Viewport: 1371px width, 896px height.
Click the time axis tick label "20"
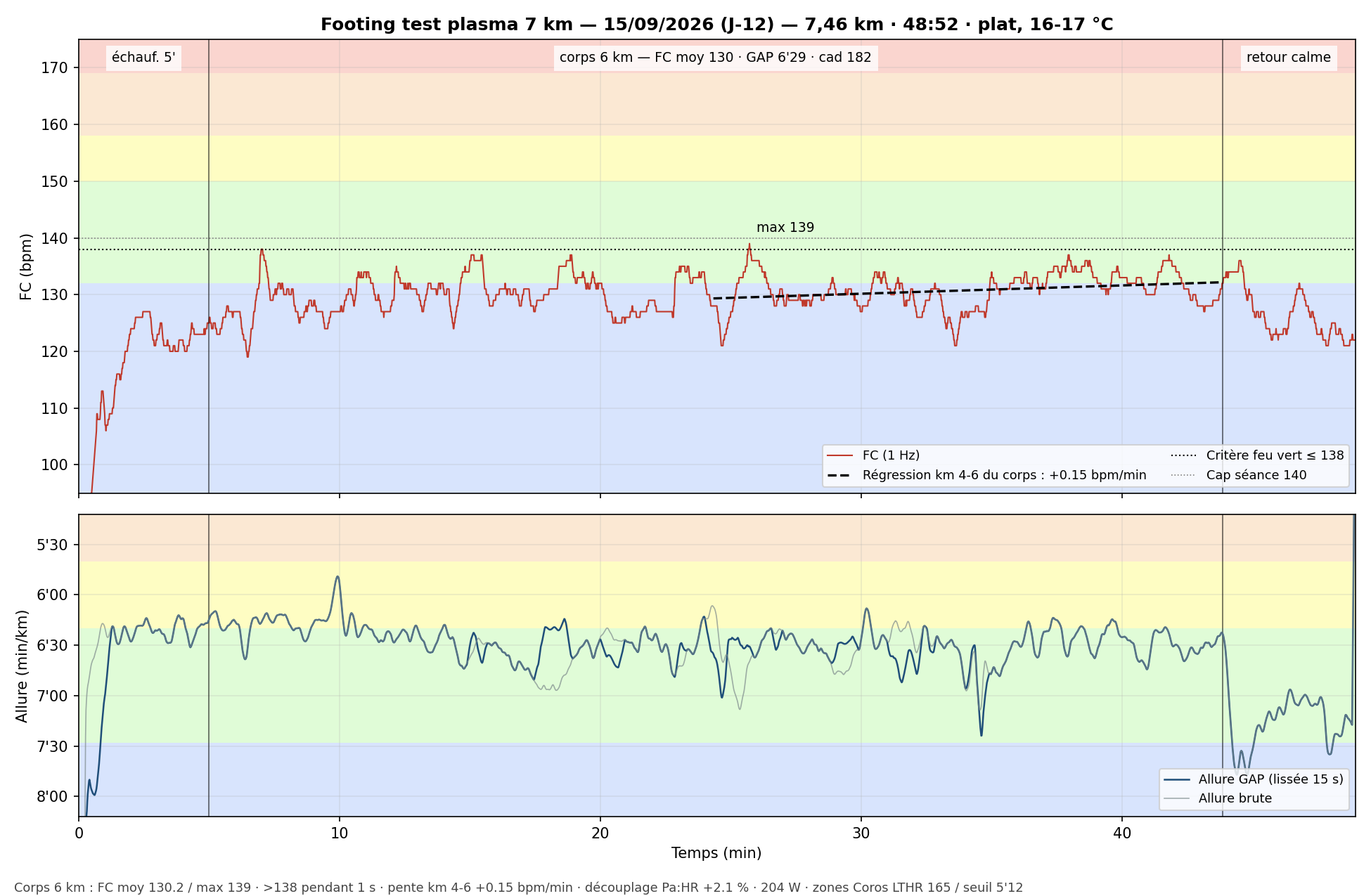tap(600, 833)
